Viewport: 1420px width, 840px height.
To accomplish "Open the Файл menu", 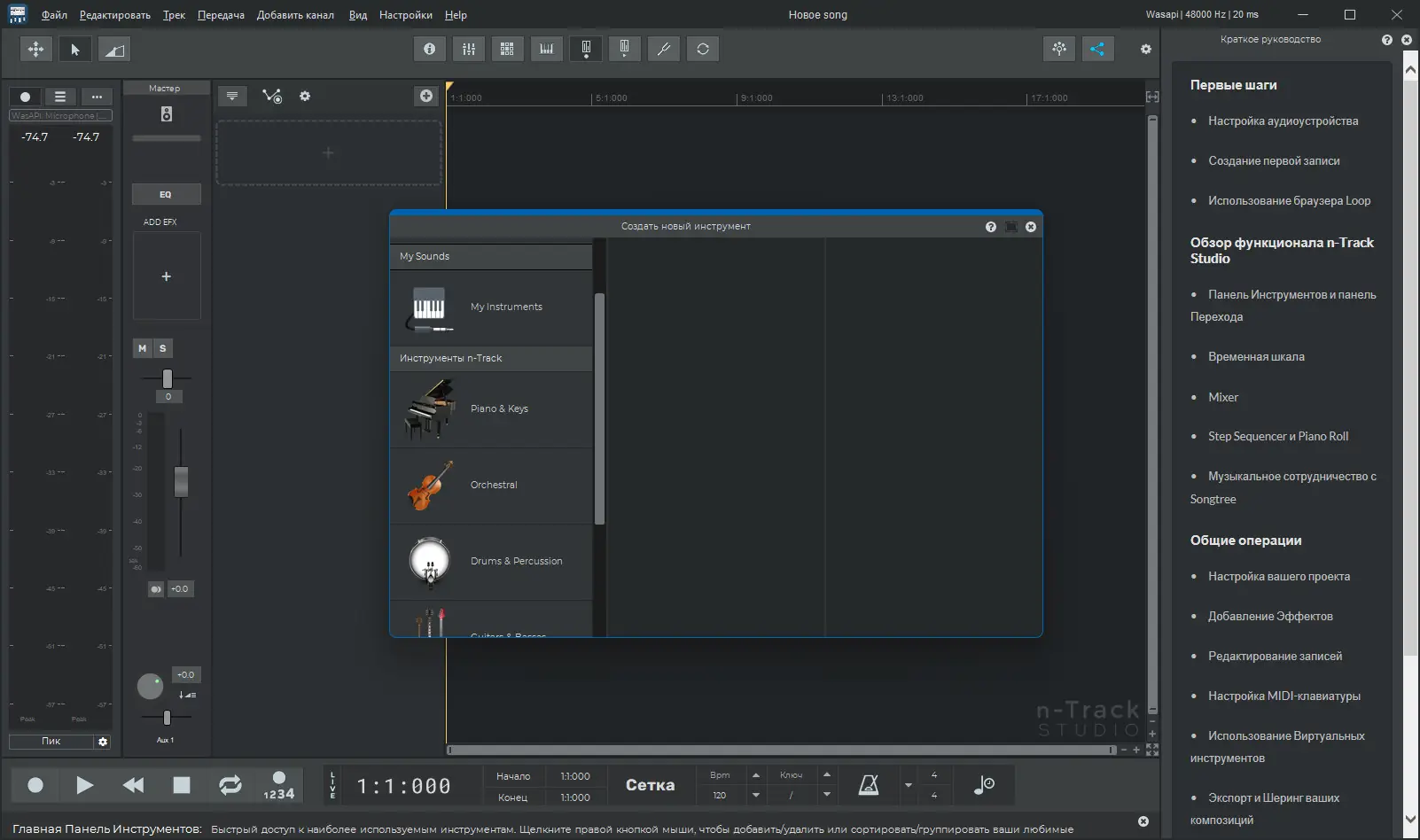I will pyautogui.click(x=54, y=15).
